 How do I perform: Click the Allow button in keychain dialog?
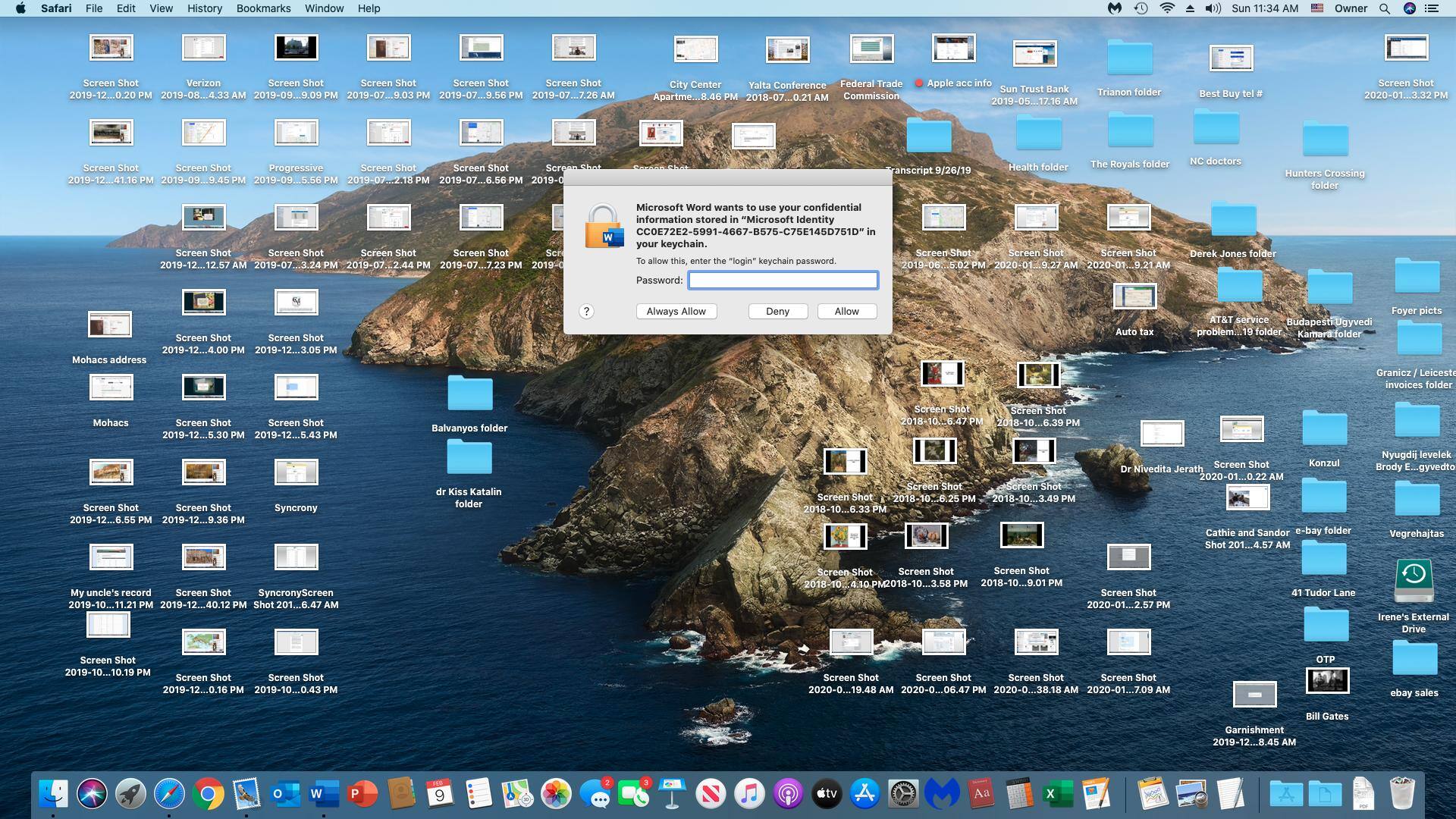[846, 312]
